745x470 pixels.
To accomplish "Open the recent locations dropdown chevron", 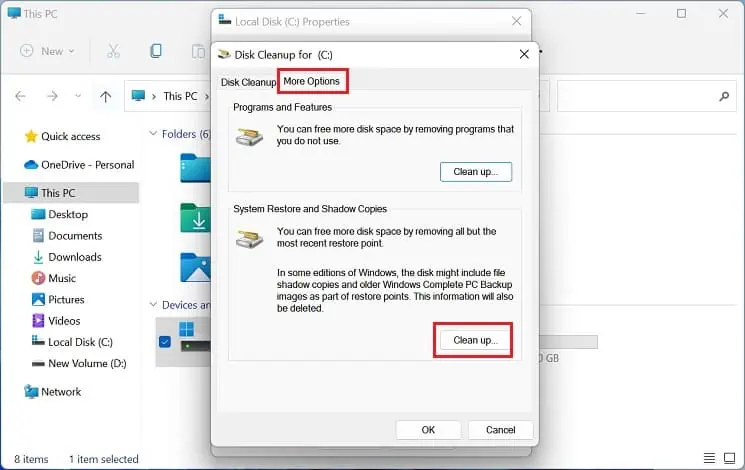I will 78,96.
